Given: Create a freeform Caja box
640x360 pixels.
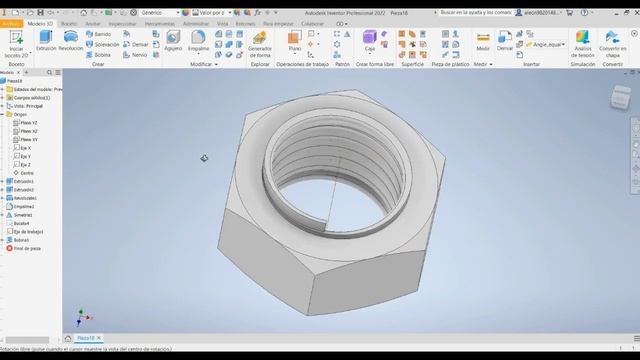Looking at the screenshot, I should coord(369,41).
